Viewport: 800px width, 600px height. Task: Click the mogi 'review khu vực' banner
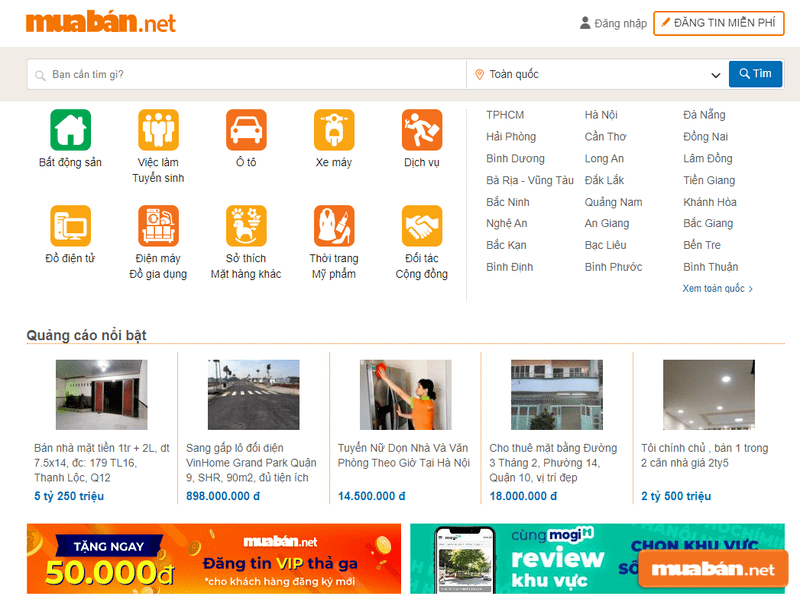[x=597, y=559]
